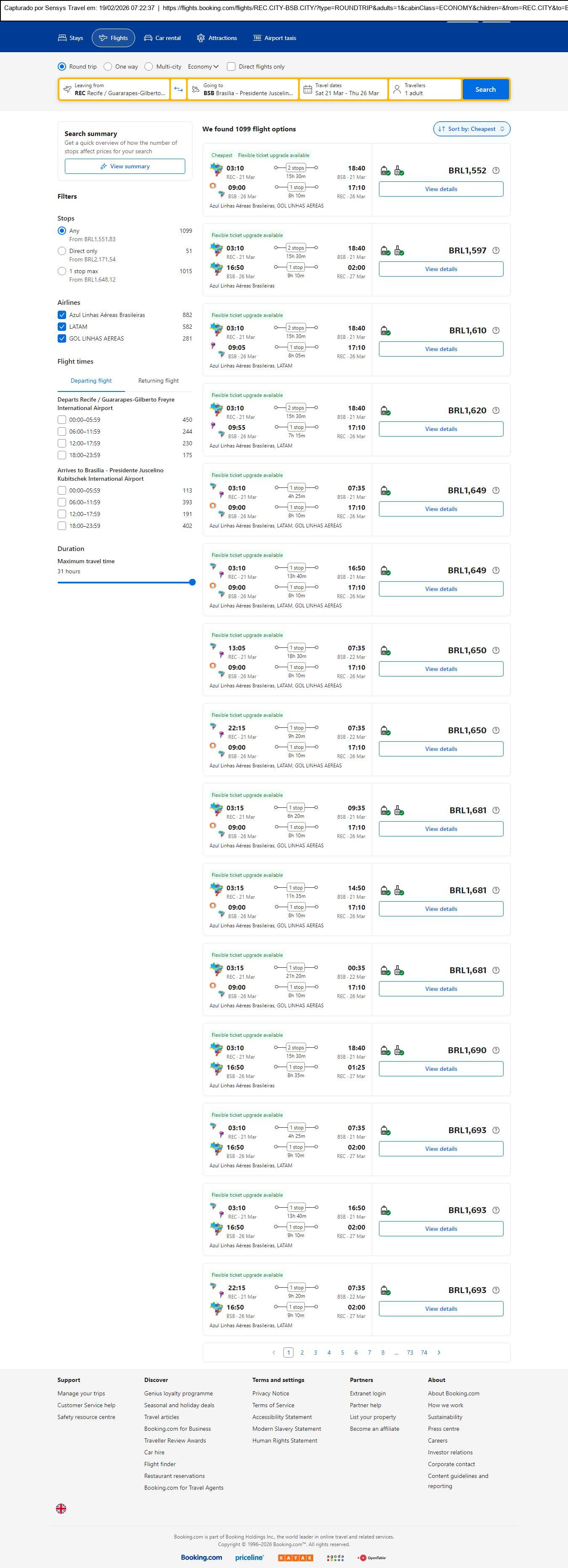
Task: Click View summary button
Action: [x=125, y=167]
